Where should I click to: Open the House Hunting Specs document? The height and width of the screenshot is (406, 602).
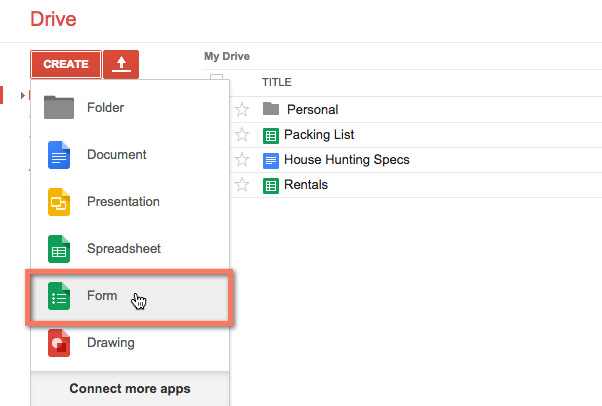point(346,160)
